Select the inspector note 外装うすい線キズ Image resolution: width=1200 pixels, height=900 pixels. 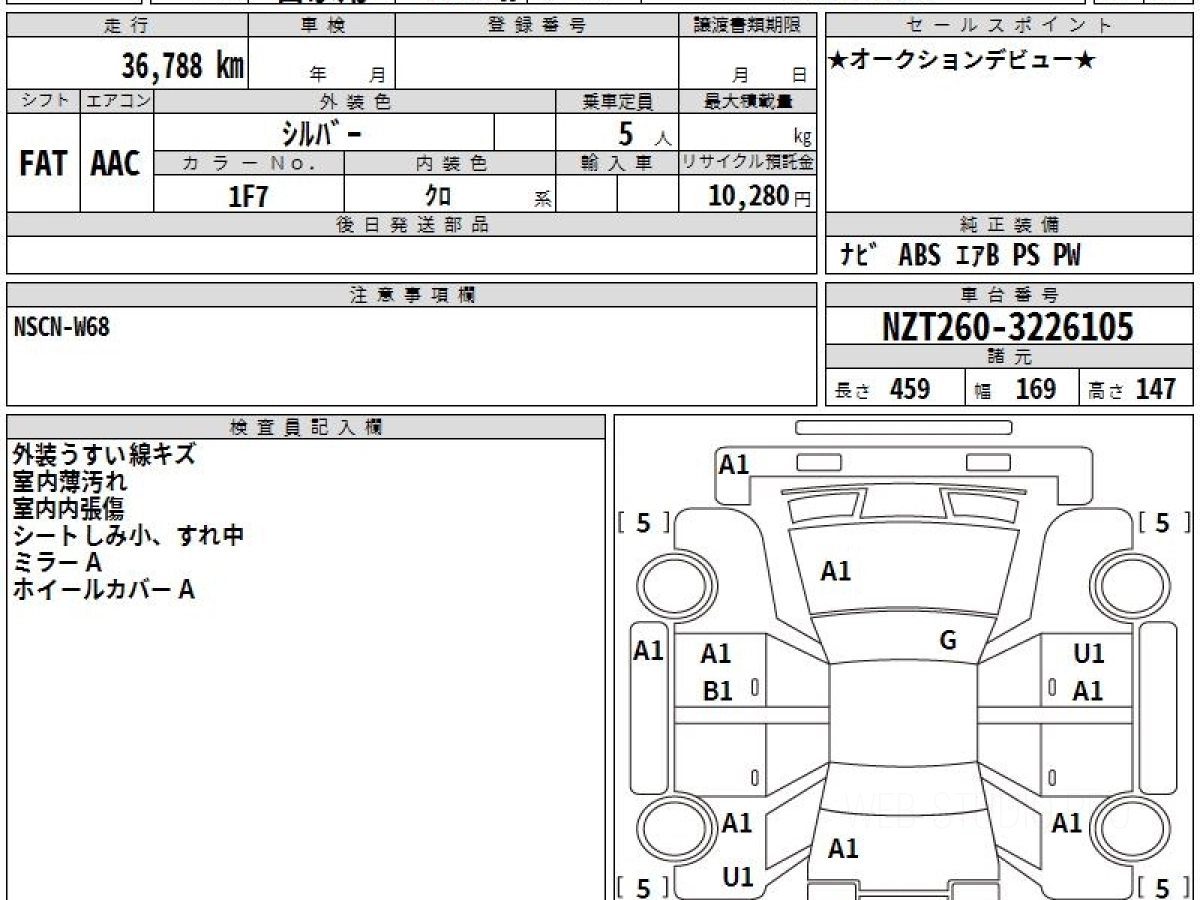point(104,454)
